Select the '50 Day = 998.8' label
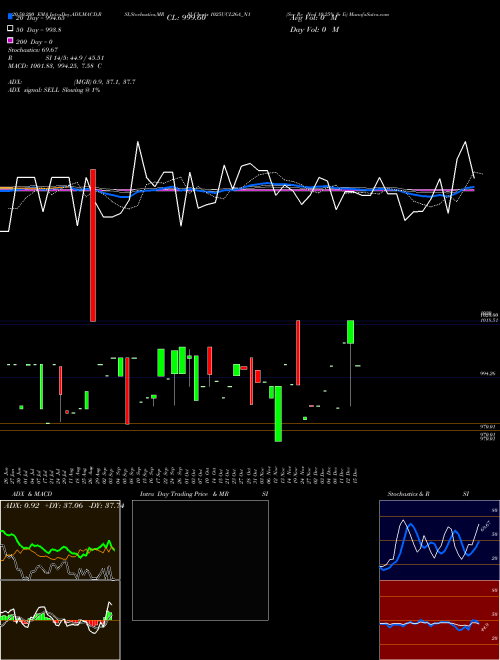 point(38,30)
